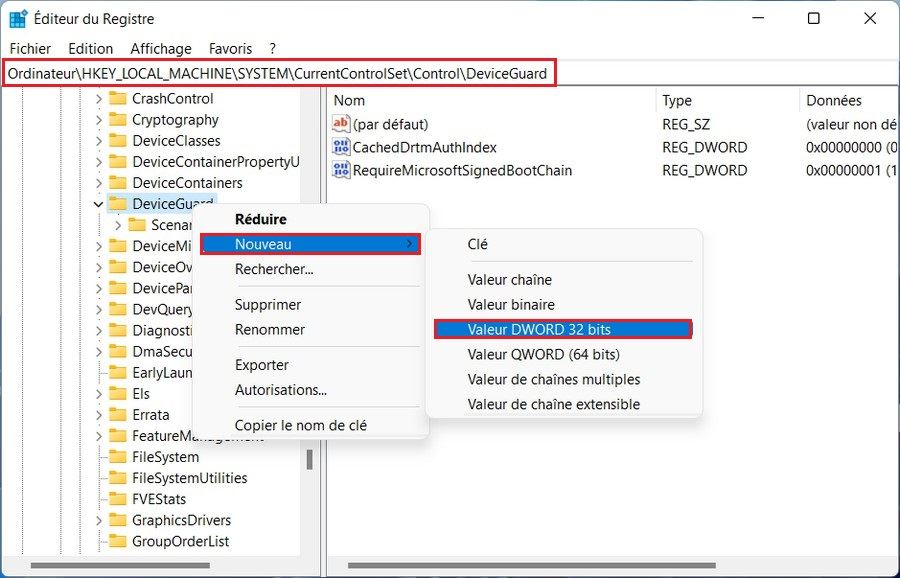900x578 pixels.
Task: Click the FileSystemUtilities folder icon
Action: pos(118,478)
